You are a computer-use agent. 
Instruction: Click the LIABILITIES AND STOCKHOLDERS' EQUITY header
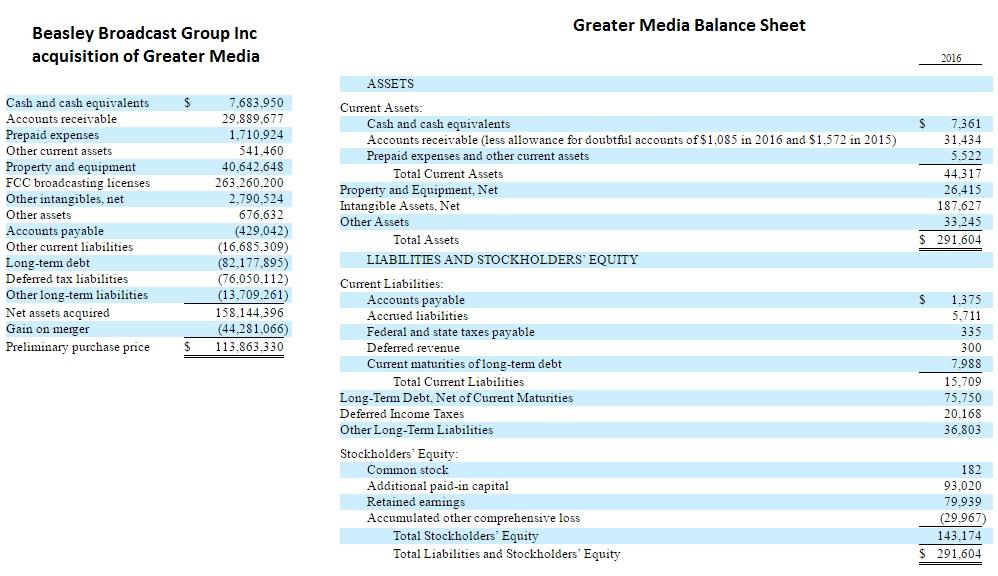pos(502,260)
